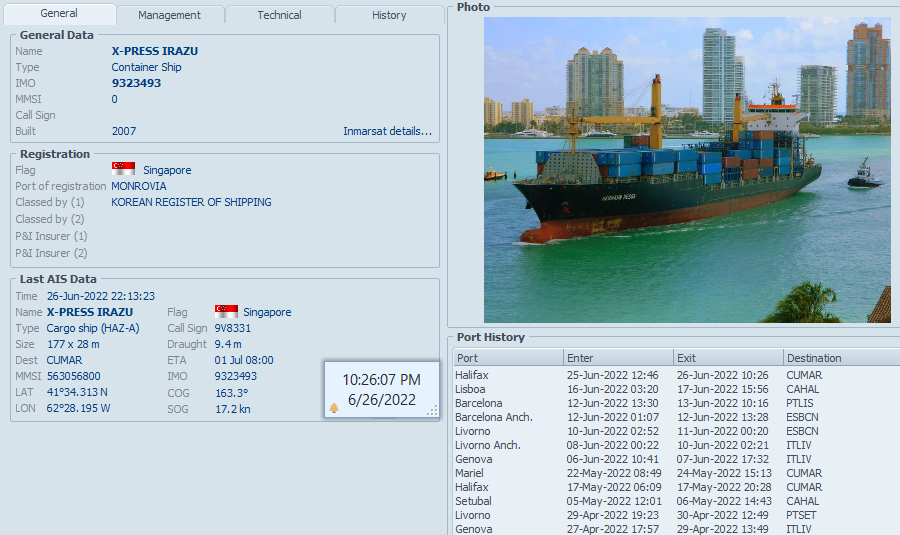Image resolution: width=900 pixels, height=535 pixels.
Task: Select port of registration MONROVIA
Action: pos(139,186)
